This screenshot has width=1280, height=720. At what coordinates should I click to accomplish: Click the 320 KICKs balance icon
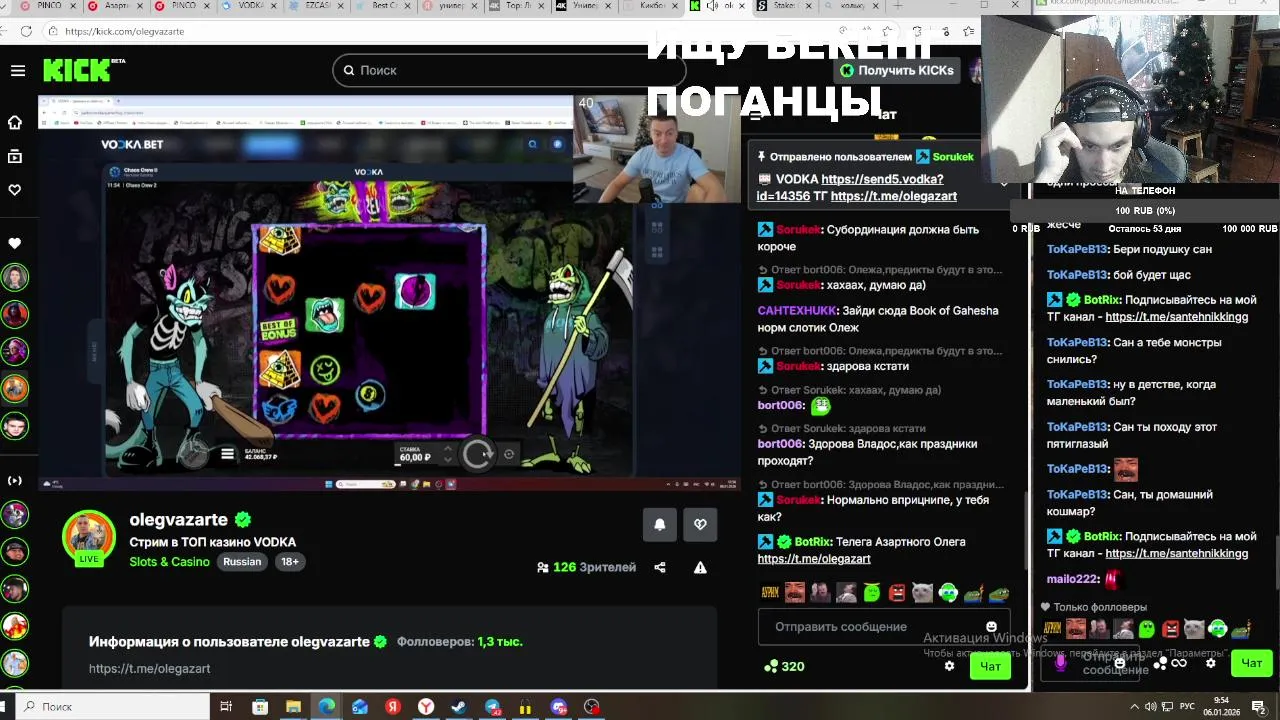(x=784, y=666)
